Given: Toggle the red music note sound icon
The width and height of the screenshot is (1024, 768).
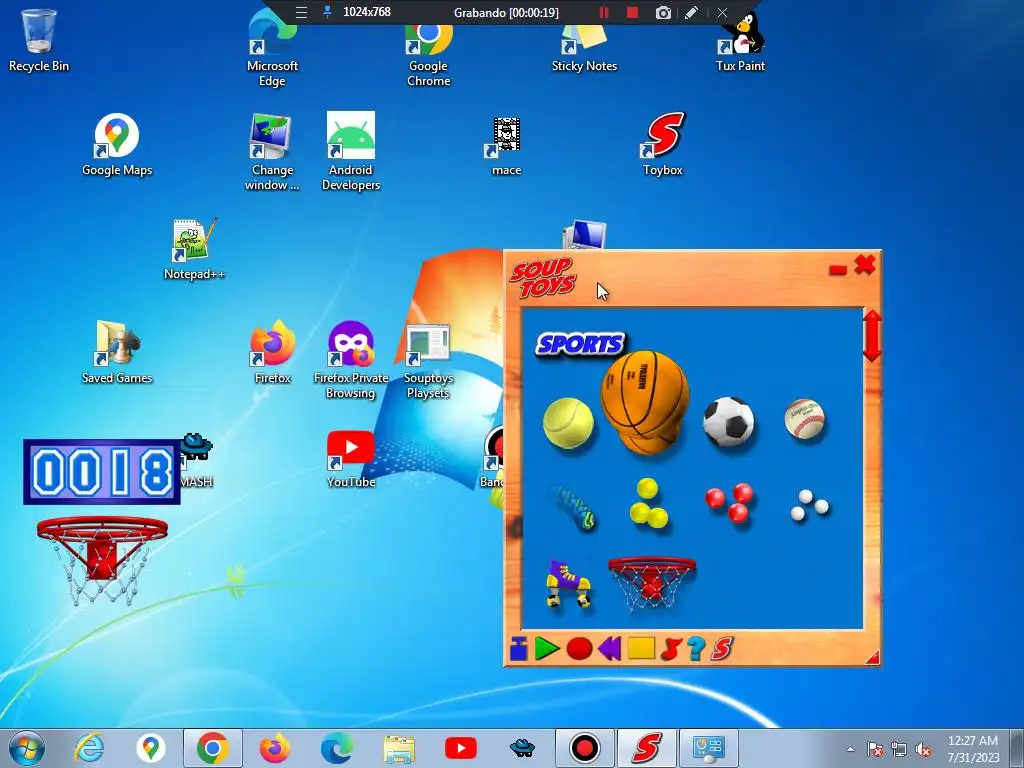Looking at the screenshot, I should [671, 649].
